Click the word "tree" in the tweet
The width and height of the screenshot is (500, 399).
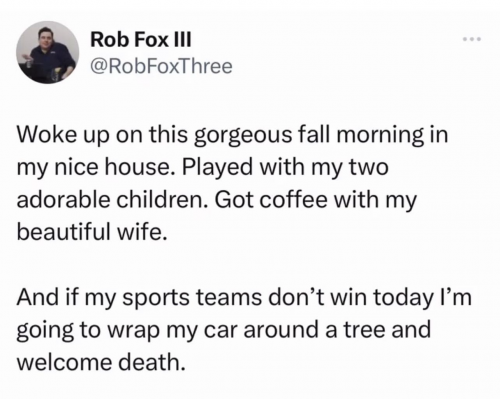click(x=363, y=330)
